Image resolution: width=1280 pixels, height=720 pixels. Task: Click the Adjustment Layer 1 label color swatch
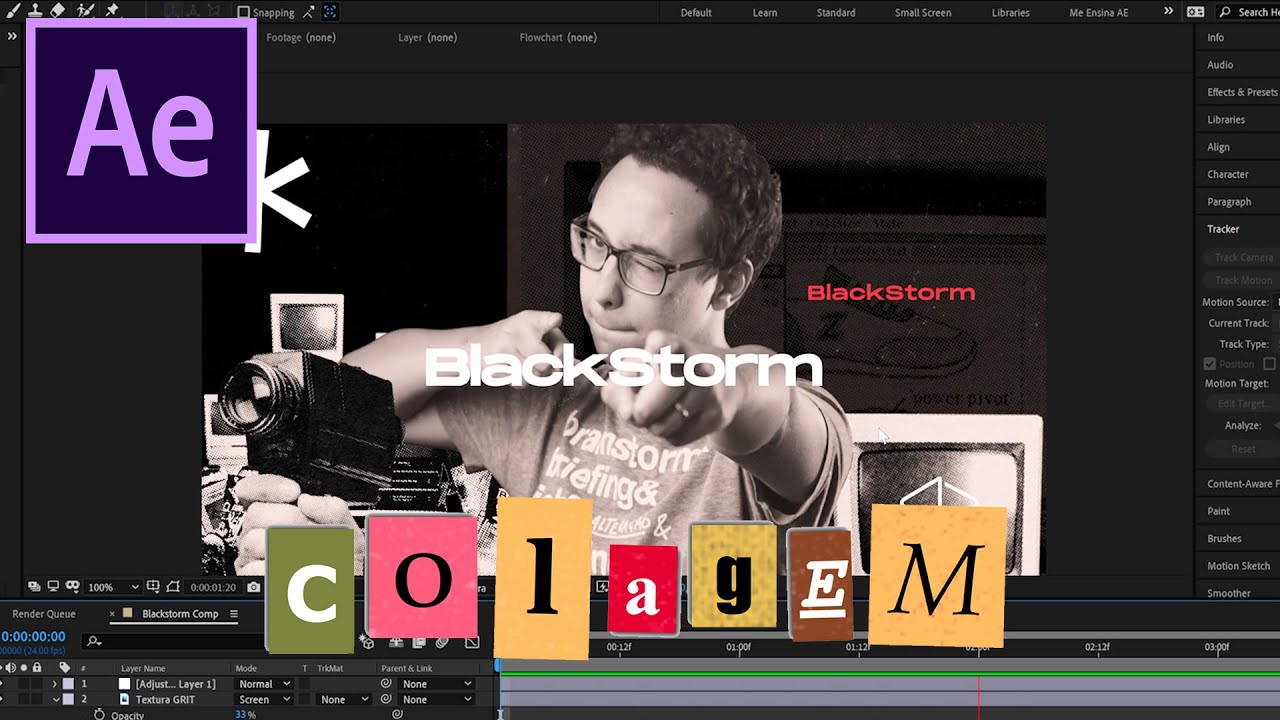point(69,684)
